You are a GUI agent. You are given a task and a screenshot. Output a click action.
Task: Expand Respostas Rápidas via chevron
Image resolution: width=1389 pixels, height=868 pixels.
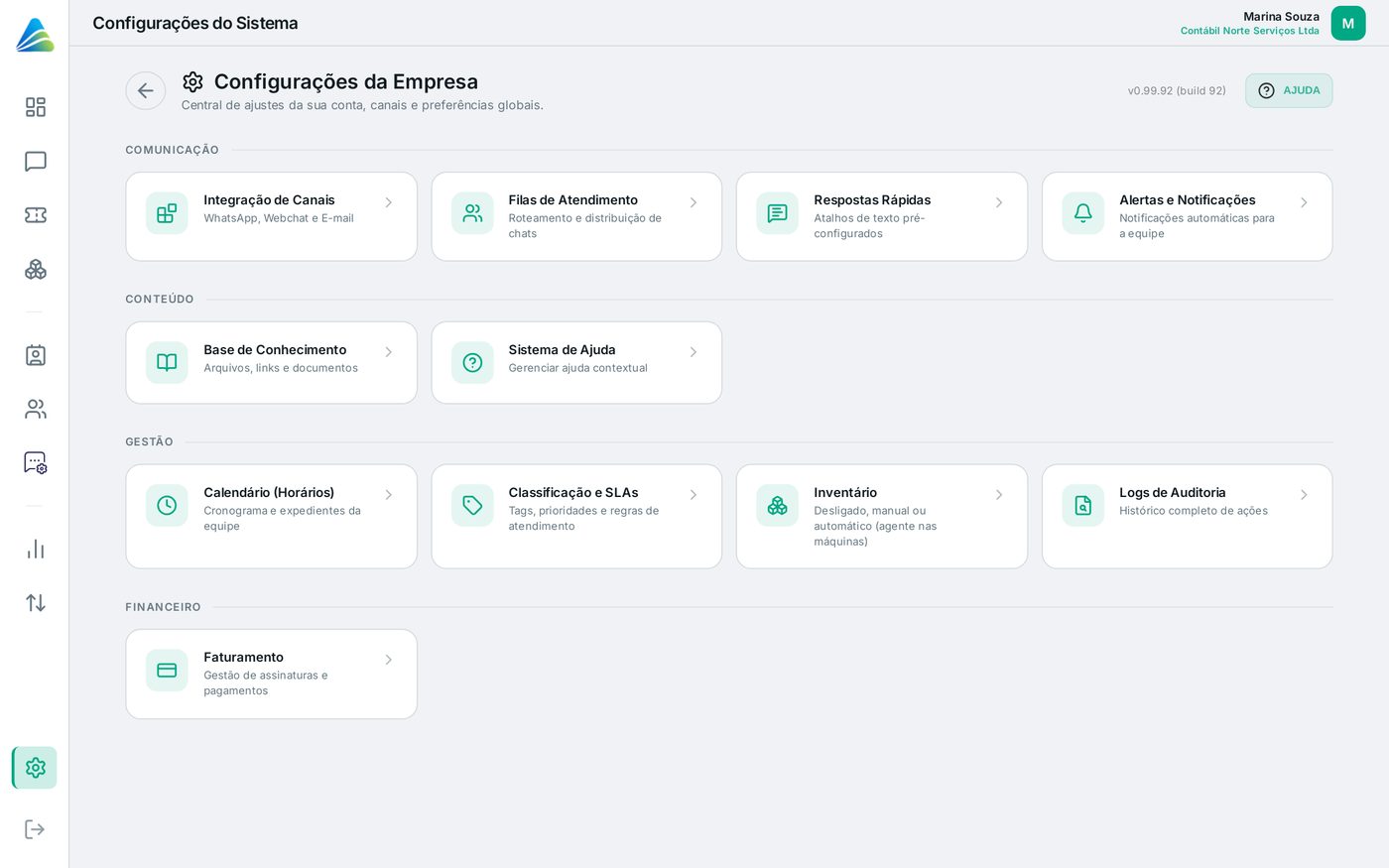999,202
